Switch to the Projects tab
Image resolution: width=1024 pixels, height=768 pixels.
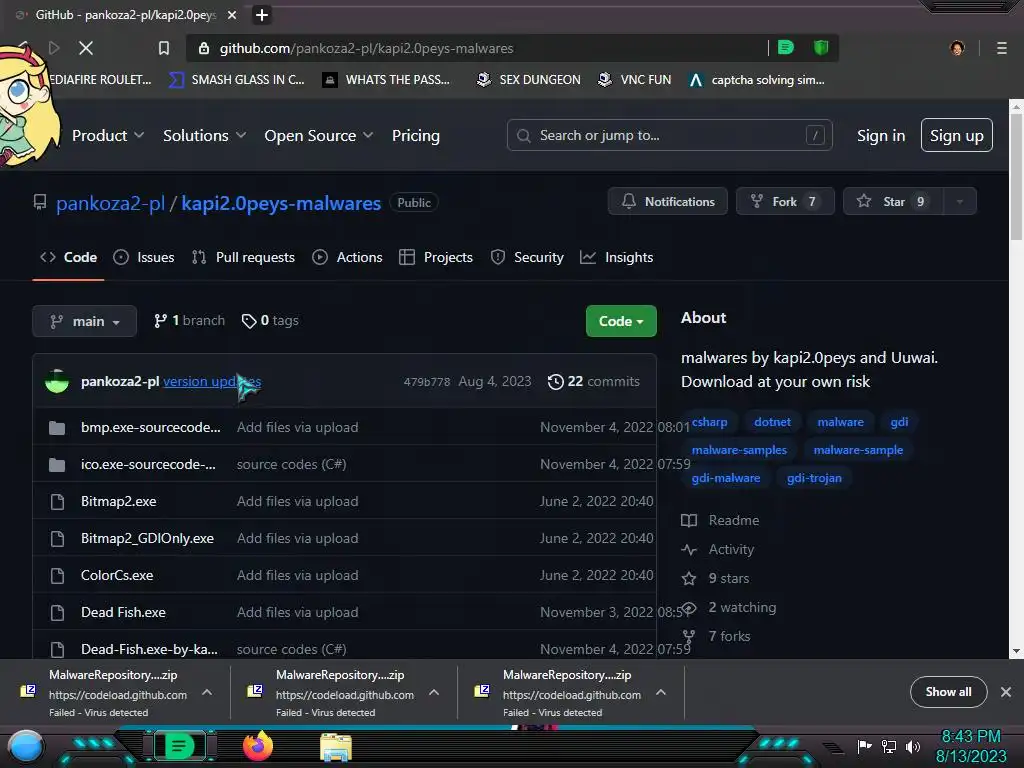(x=436, y=257)
